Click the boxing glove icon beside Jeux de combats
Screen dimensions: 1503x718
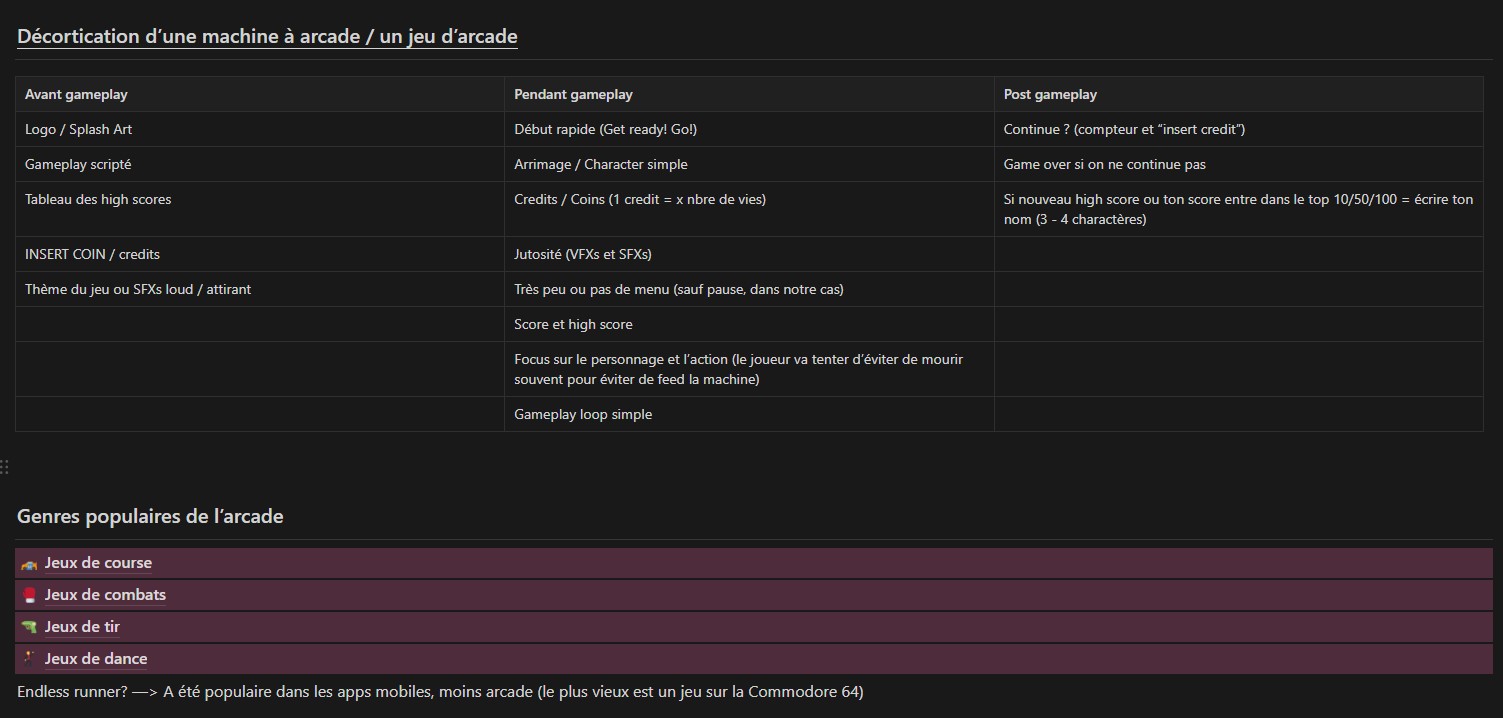(28, 595)
